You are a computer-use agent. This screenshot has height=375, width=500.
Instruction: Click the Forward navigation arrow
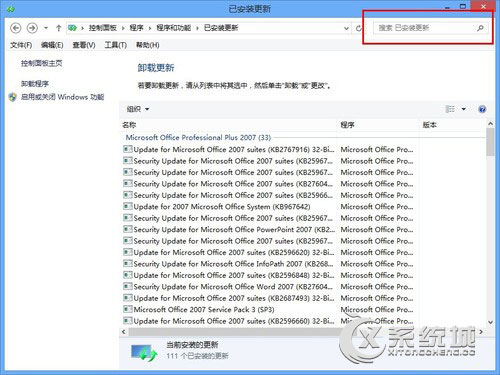pos(32,28)
